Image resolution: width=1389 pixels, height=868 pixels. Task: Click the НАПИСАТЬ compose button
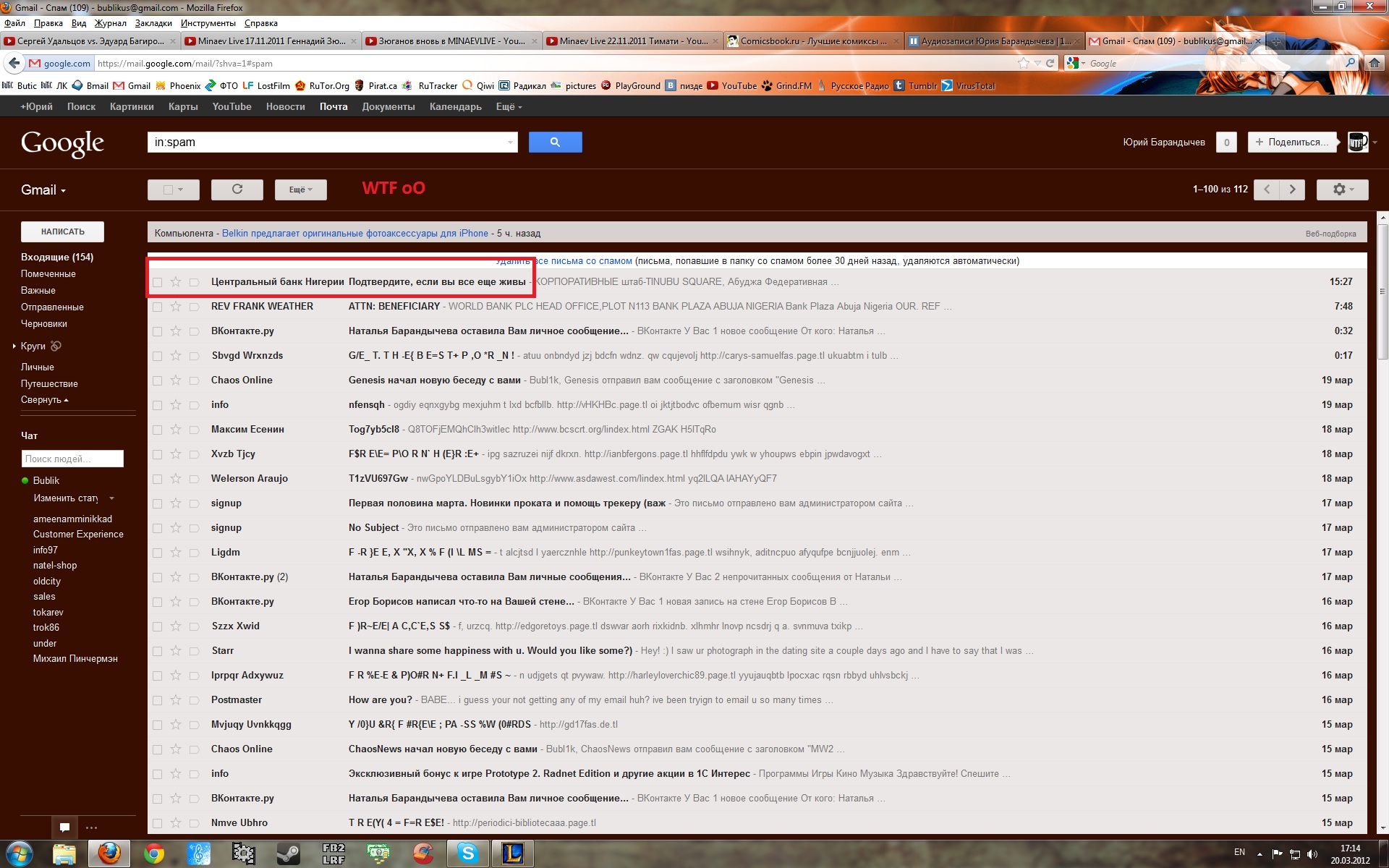click(62, 231)
